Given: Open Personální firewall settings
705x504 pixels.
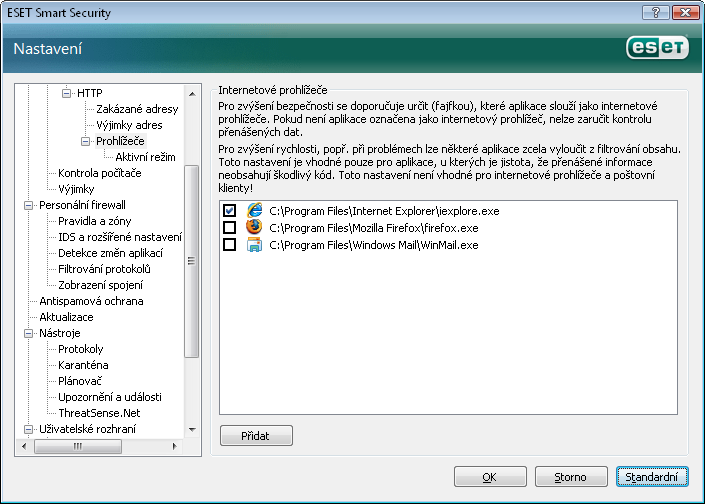Looking at the screenshot, I should click(82, 205).
